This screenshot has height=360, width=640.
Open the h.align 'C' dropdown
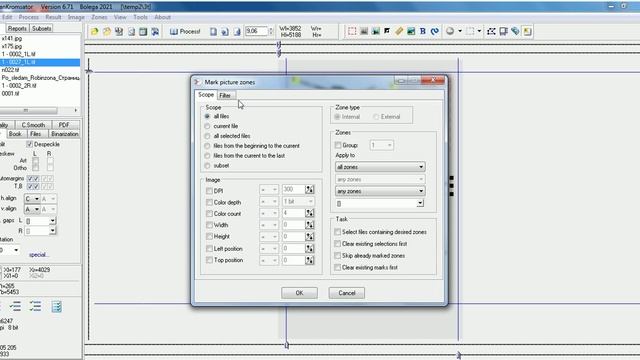click(32, 198)
